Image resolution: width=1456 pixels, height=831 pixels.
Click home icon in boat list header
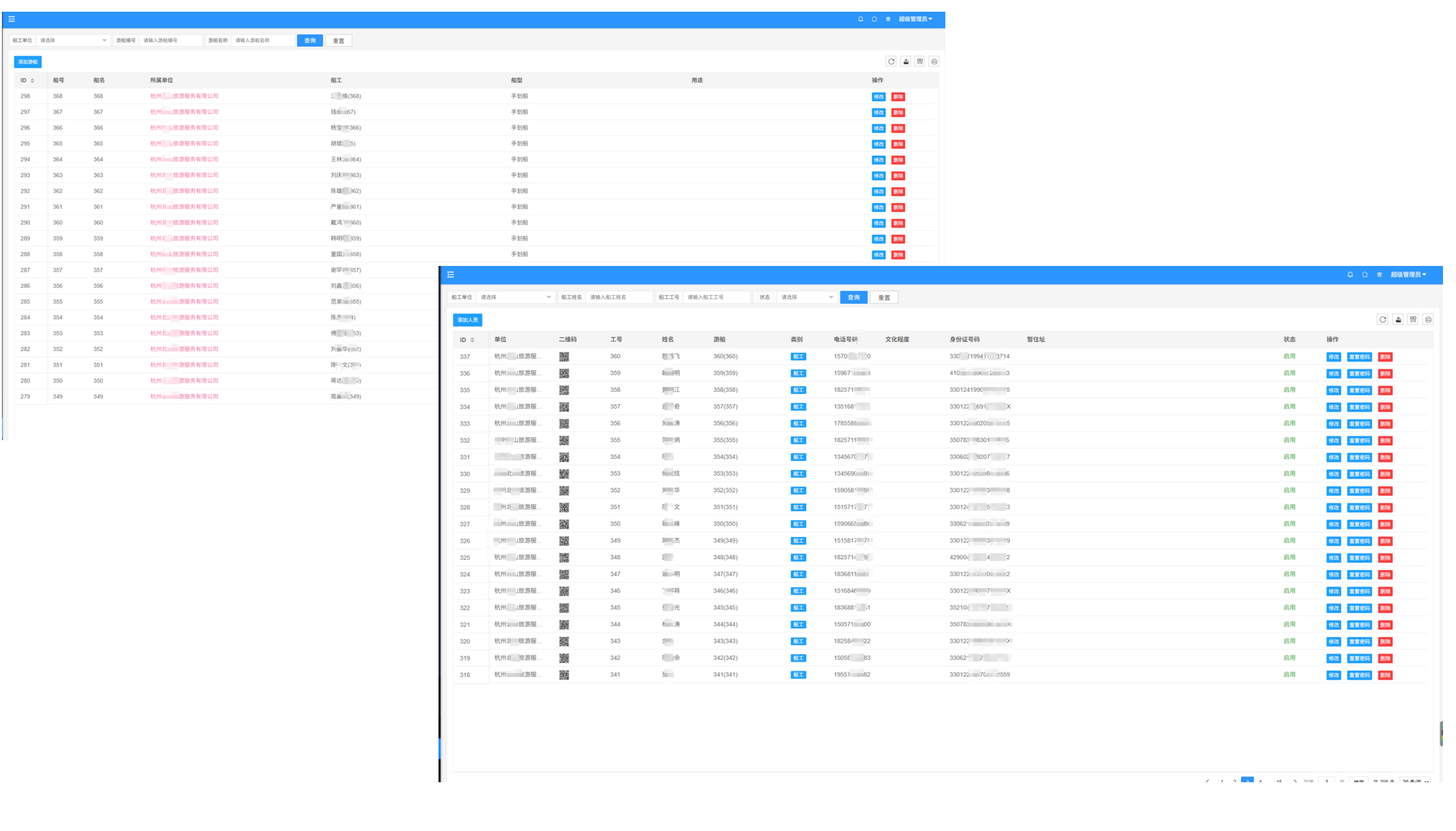[x=874, y=19]
